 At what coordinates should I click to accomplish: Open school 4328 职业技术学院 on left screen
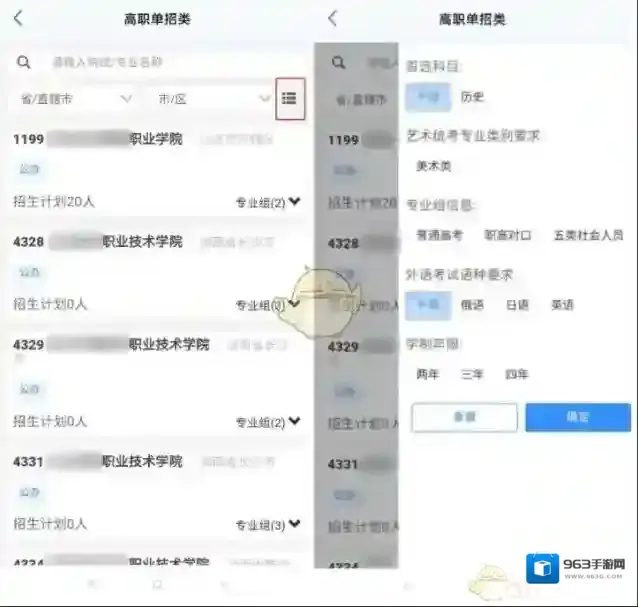[x=98, y=242]
